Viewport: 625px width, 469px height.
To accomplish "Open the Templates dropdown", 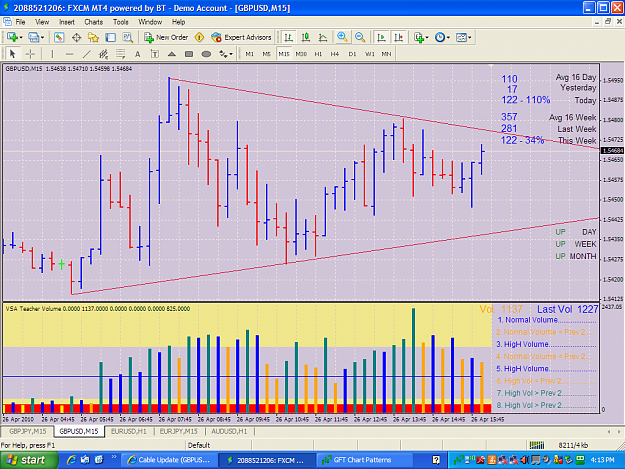I will click(464, 37).
